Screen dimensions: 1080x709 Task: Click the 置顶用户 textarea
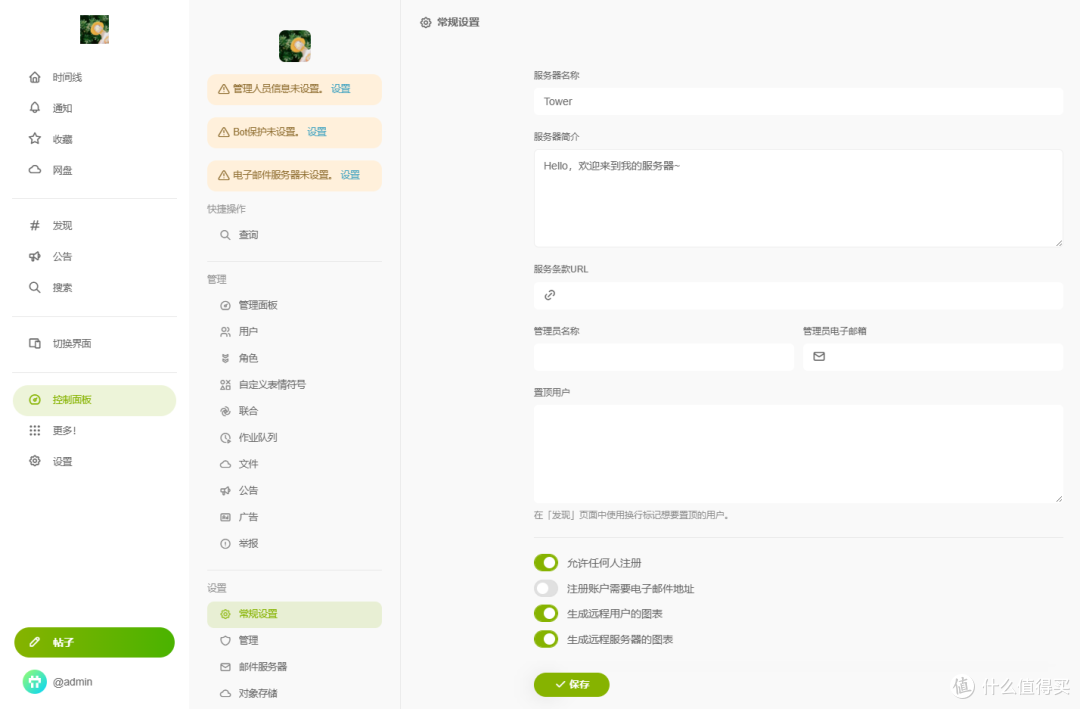pos(798,454)
